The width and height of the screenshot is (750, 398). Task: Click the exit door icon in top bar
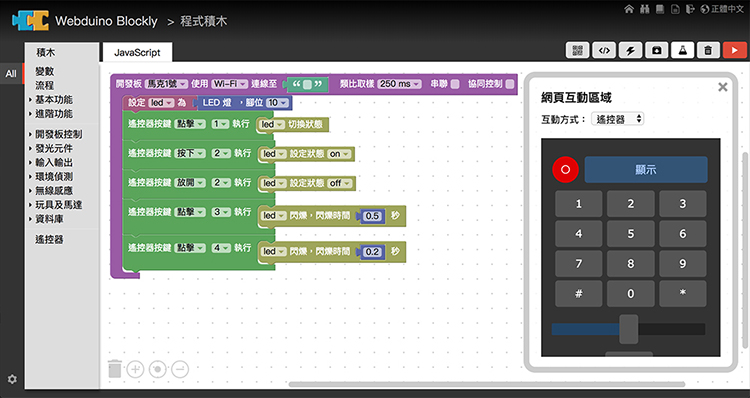tap(690, 9)
